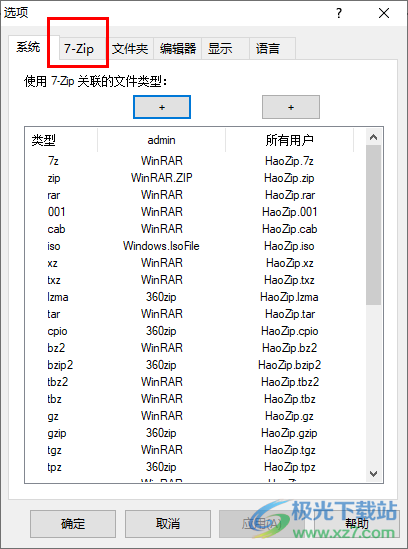Open the 文件夹 tab
408x549 pixels.
click(x=130, y=48)
